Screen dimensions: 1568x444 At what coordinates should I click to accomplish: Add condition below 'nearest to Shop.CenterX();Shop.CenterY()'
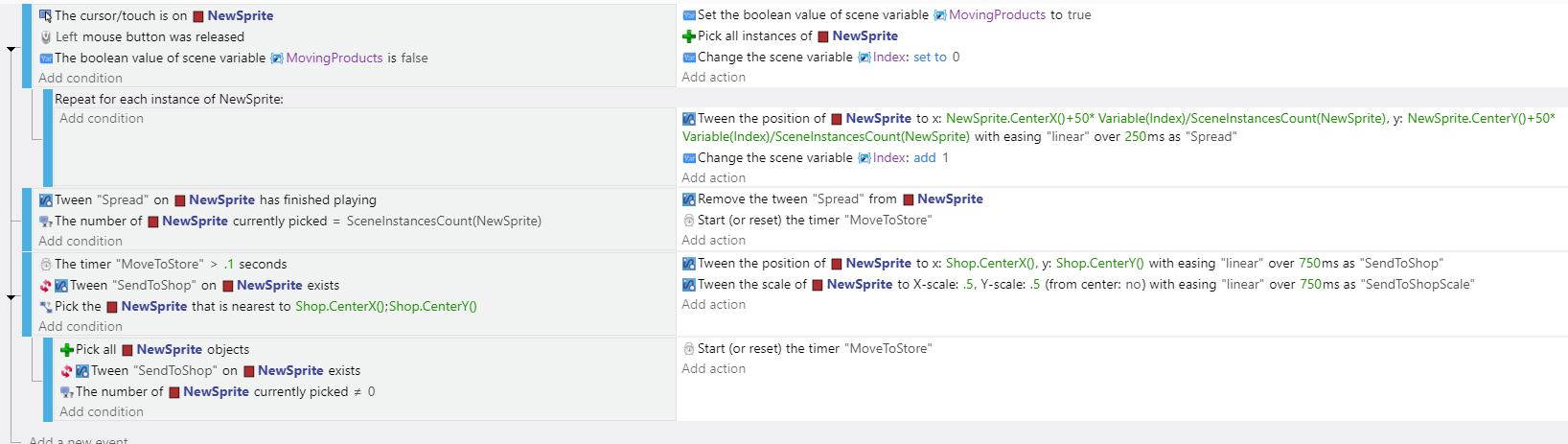pos(81,327)
